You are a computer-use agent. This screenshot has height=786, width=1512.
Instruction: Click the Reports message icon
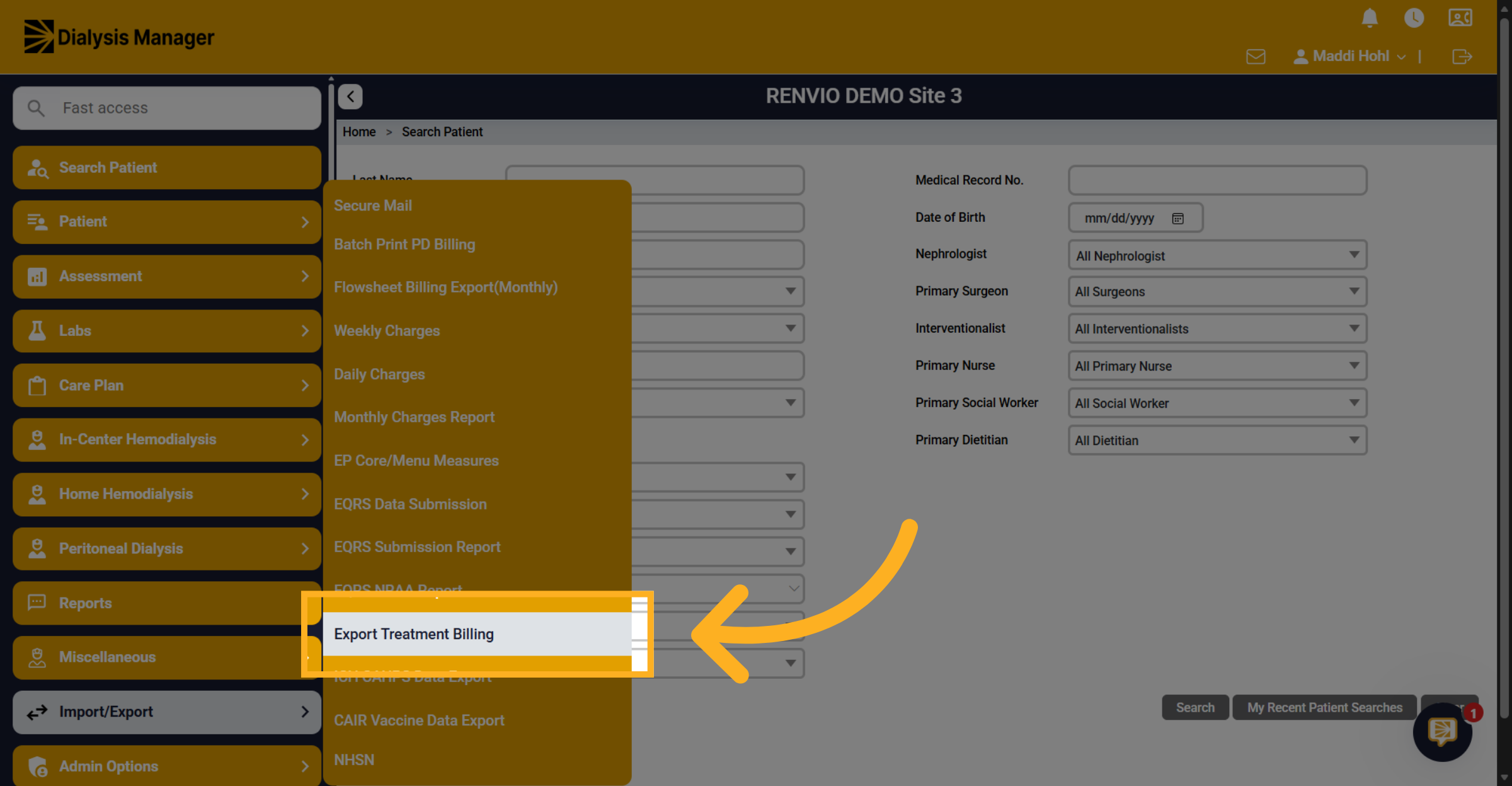click(x=37, y=603)
